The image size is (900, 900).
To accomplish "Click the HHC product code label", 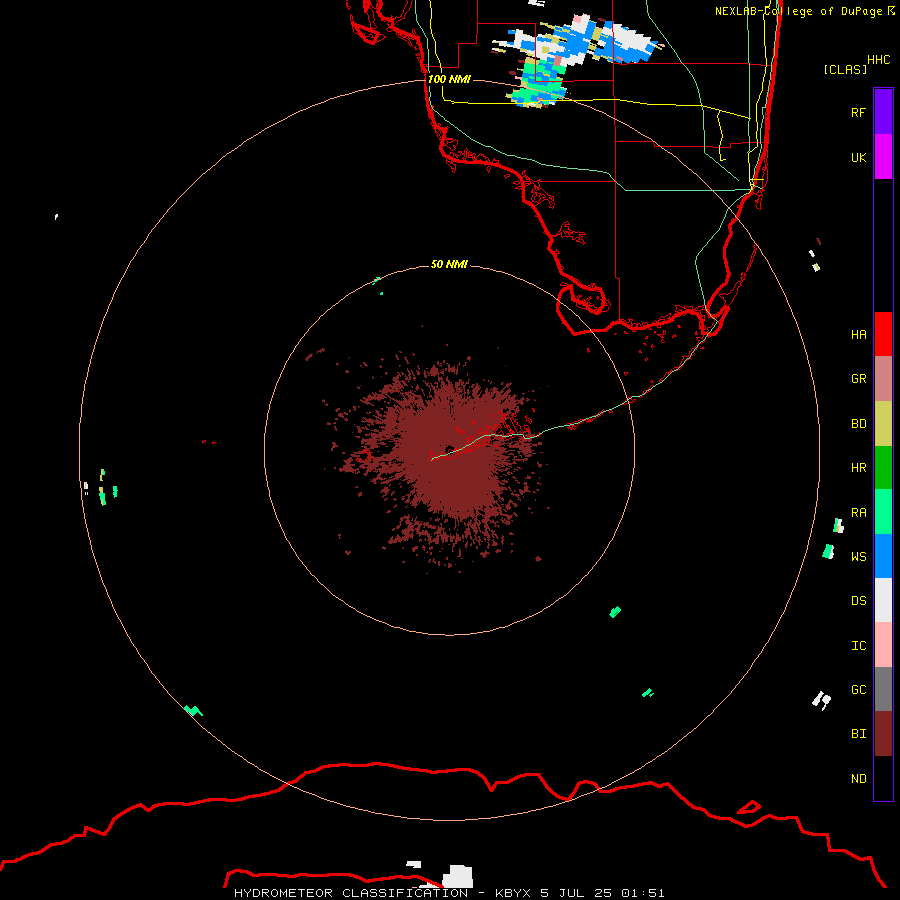I will pos(878,59).
